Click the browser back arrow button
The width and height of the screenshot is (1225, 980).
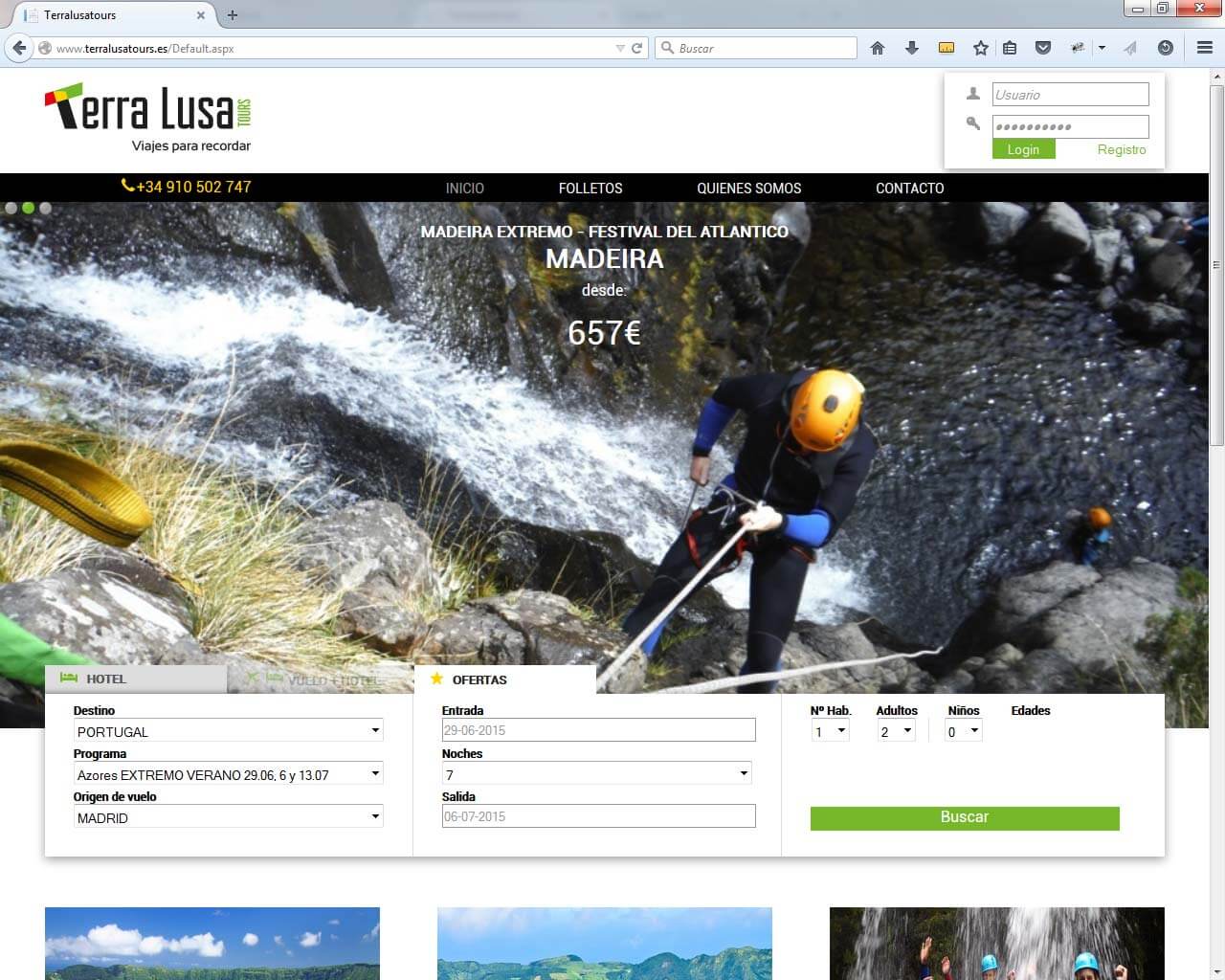[x=19, y=48]
